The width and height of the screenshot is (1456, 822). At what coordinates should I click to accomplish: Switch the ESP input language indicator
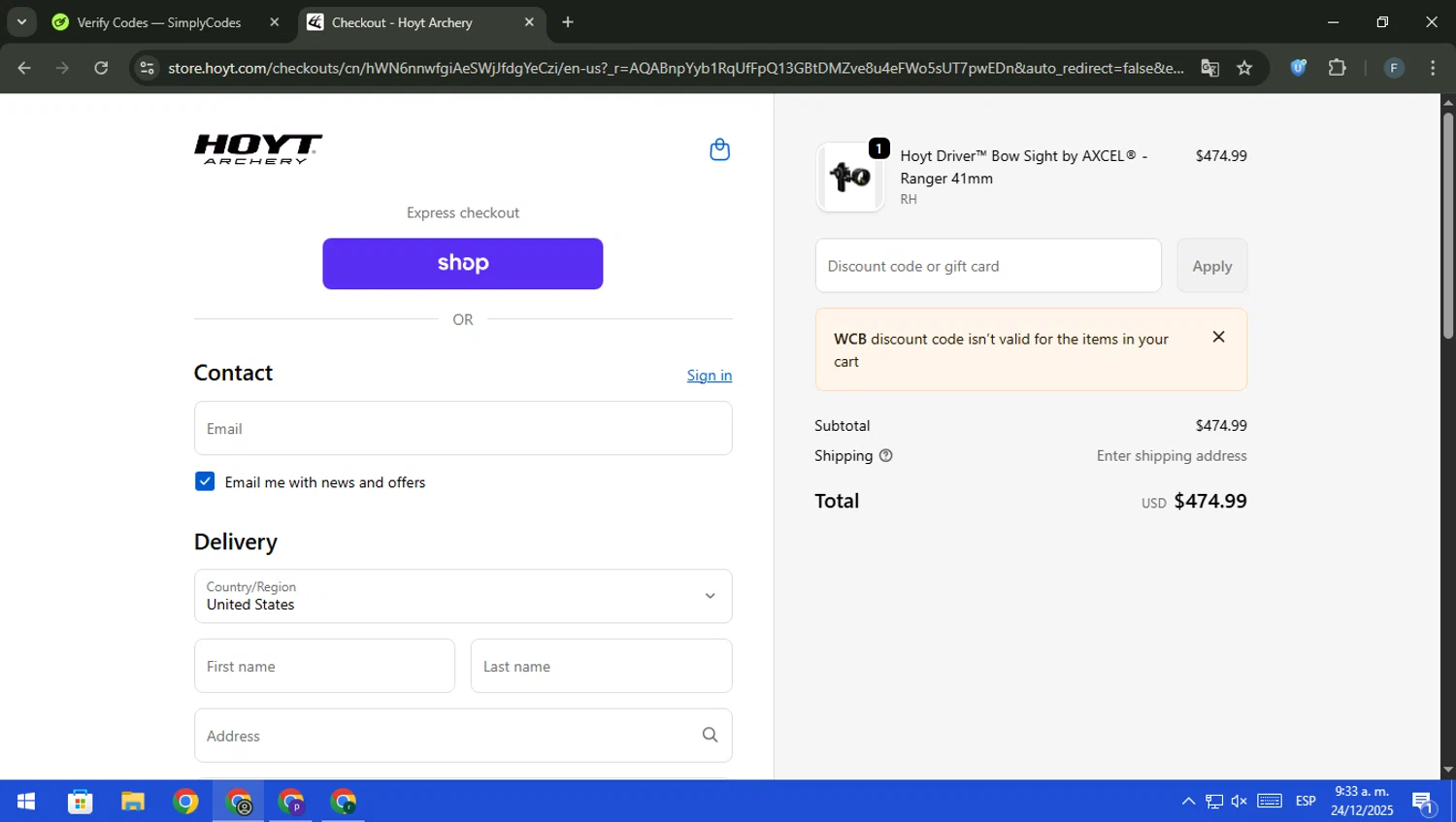(x=1306, y=802)
